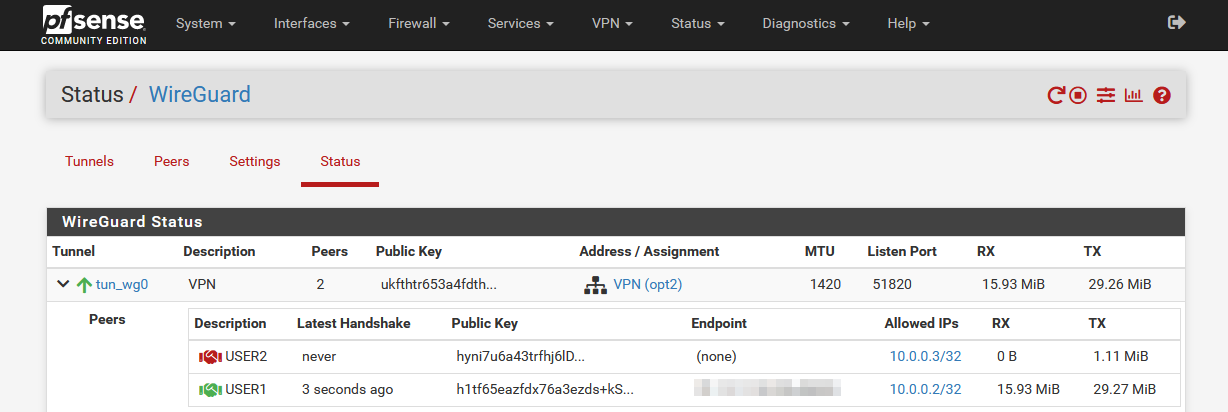The height and width of the screenshot is (412, 1228).
Task: Switch to the Peers tab
Action: [x=171, y=161]
